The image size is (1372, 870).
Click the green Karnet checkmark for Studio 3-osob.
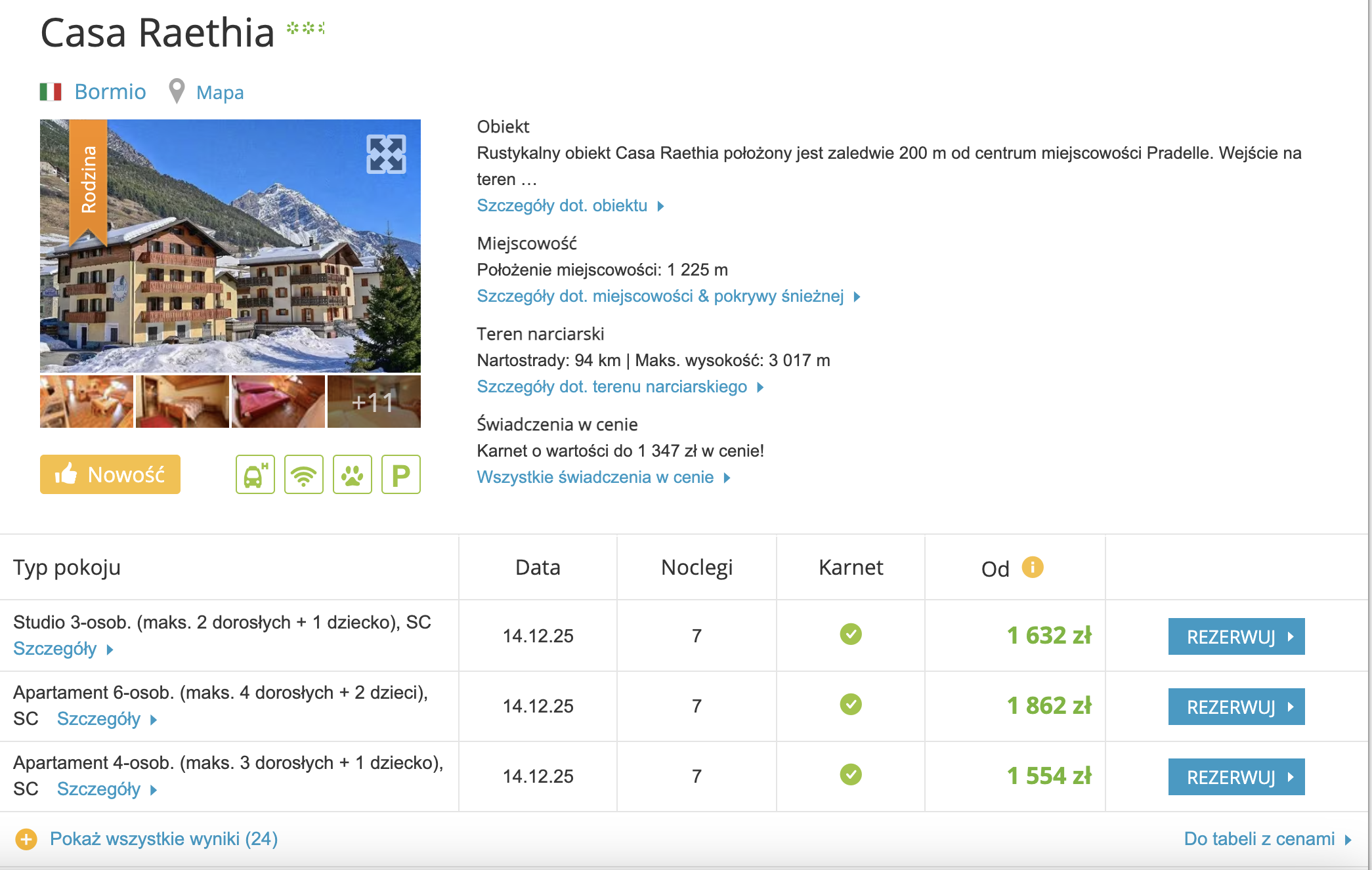851,634
